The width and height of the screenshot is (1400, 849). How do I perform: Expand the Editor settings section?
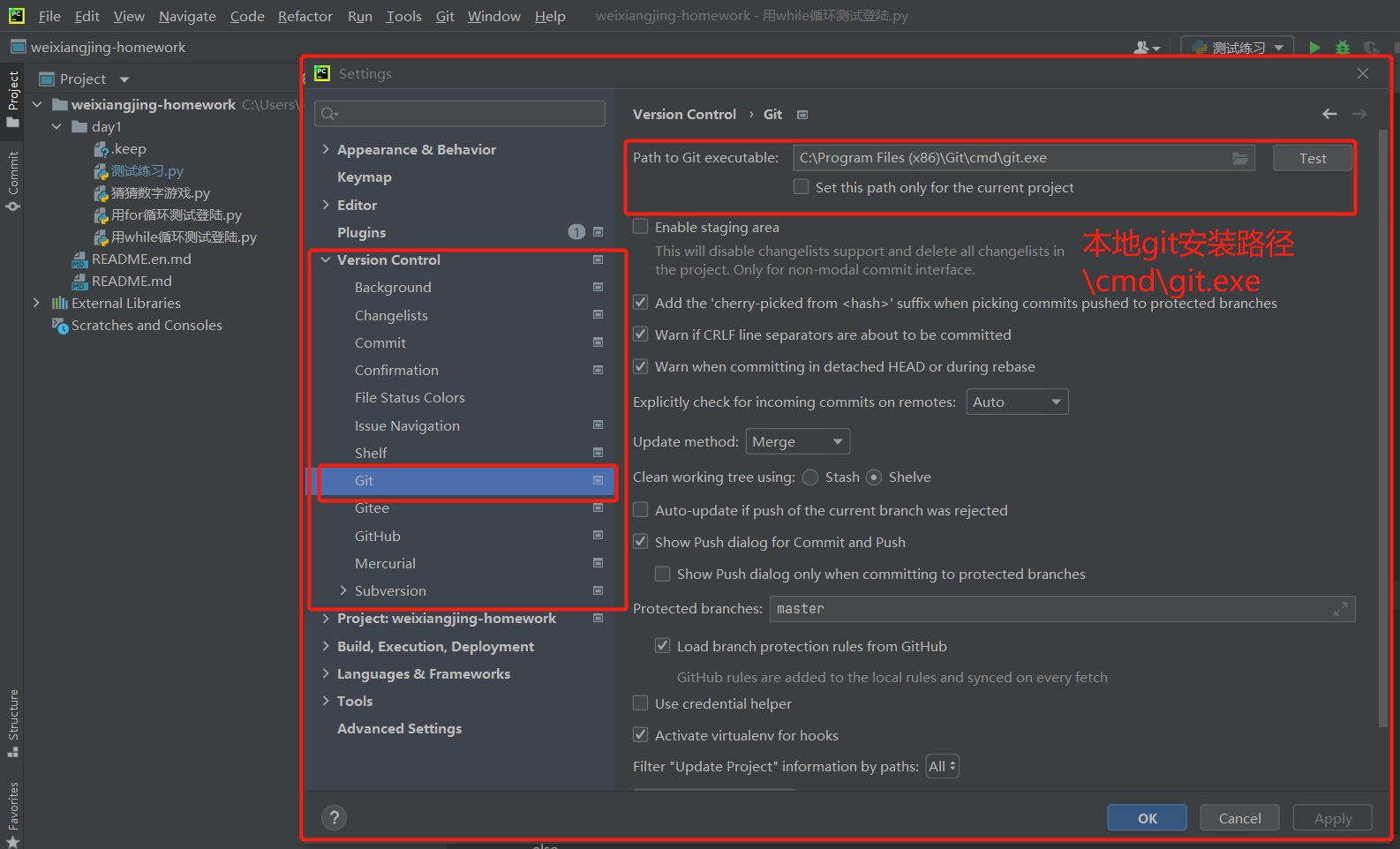(x=326, y=205)
